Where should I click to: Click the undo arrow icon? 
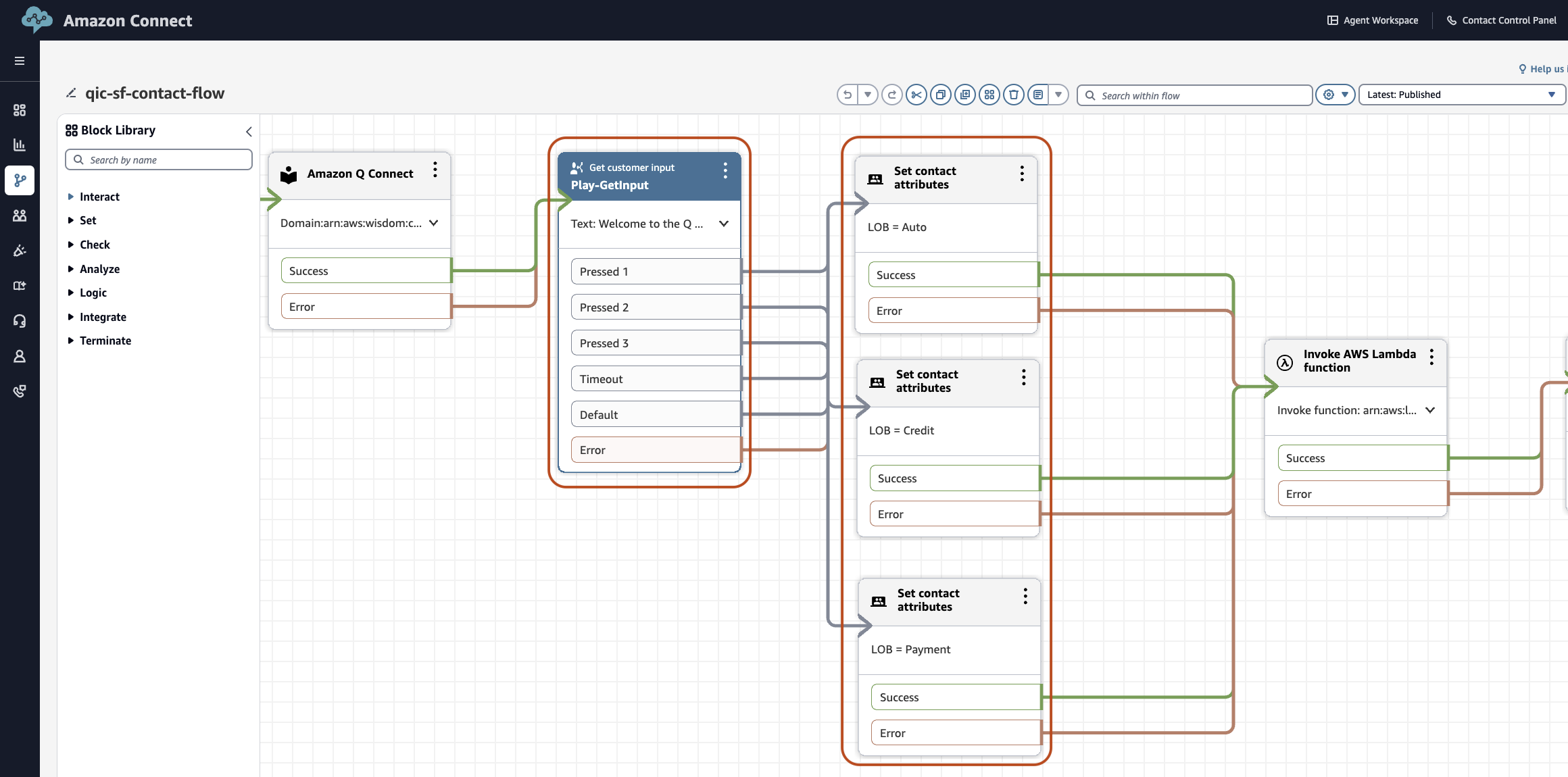click(x=848, y=95)
